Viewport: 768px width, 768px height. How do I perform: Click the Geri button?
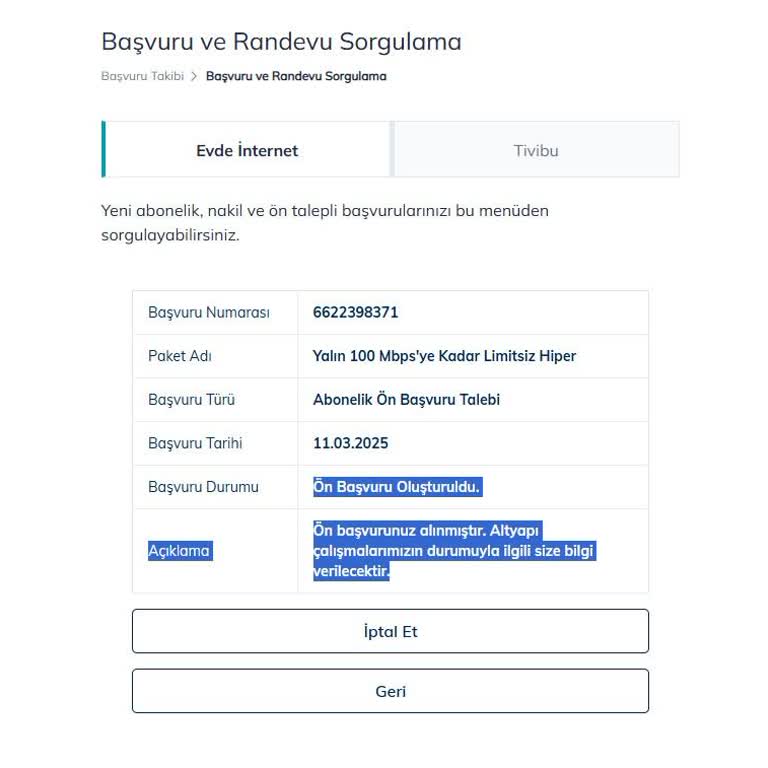point(390,691)
